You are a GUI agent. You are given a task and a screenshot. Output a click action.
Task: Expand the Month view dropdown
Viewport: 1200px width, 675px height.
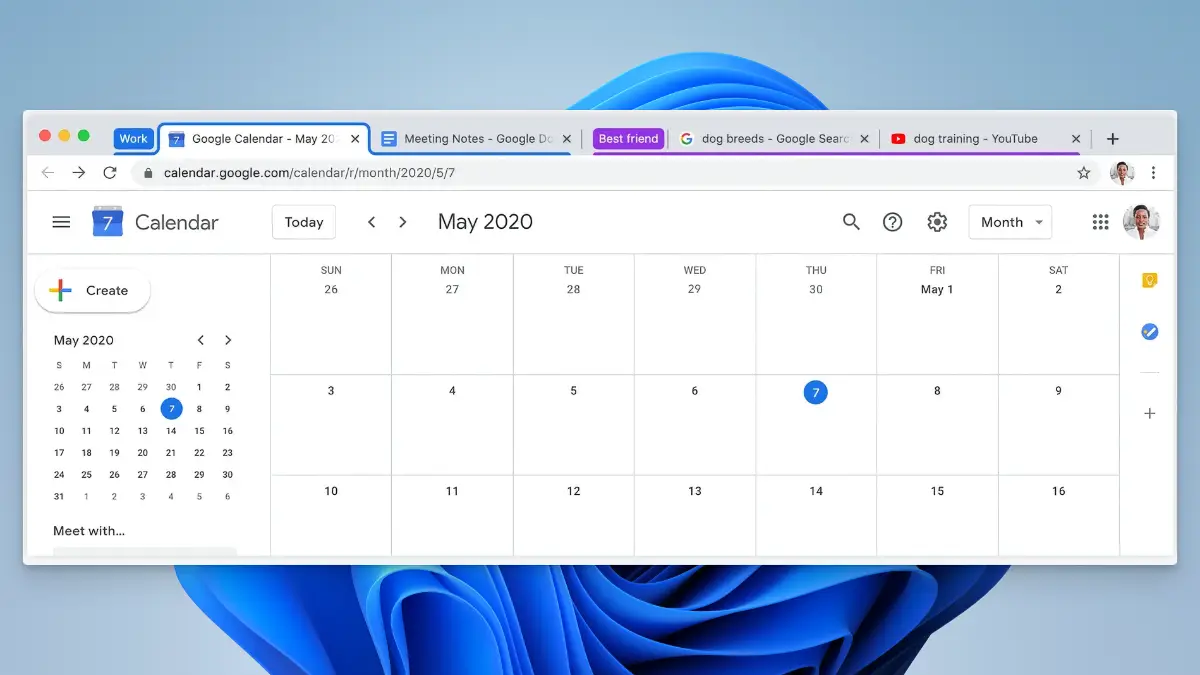click(x=1010, y=222)
